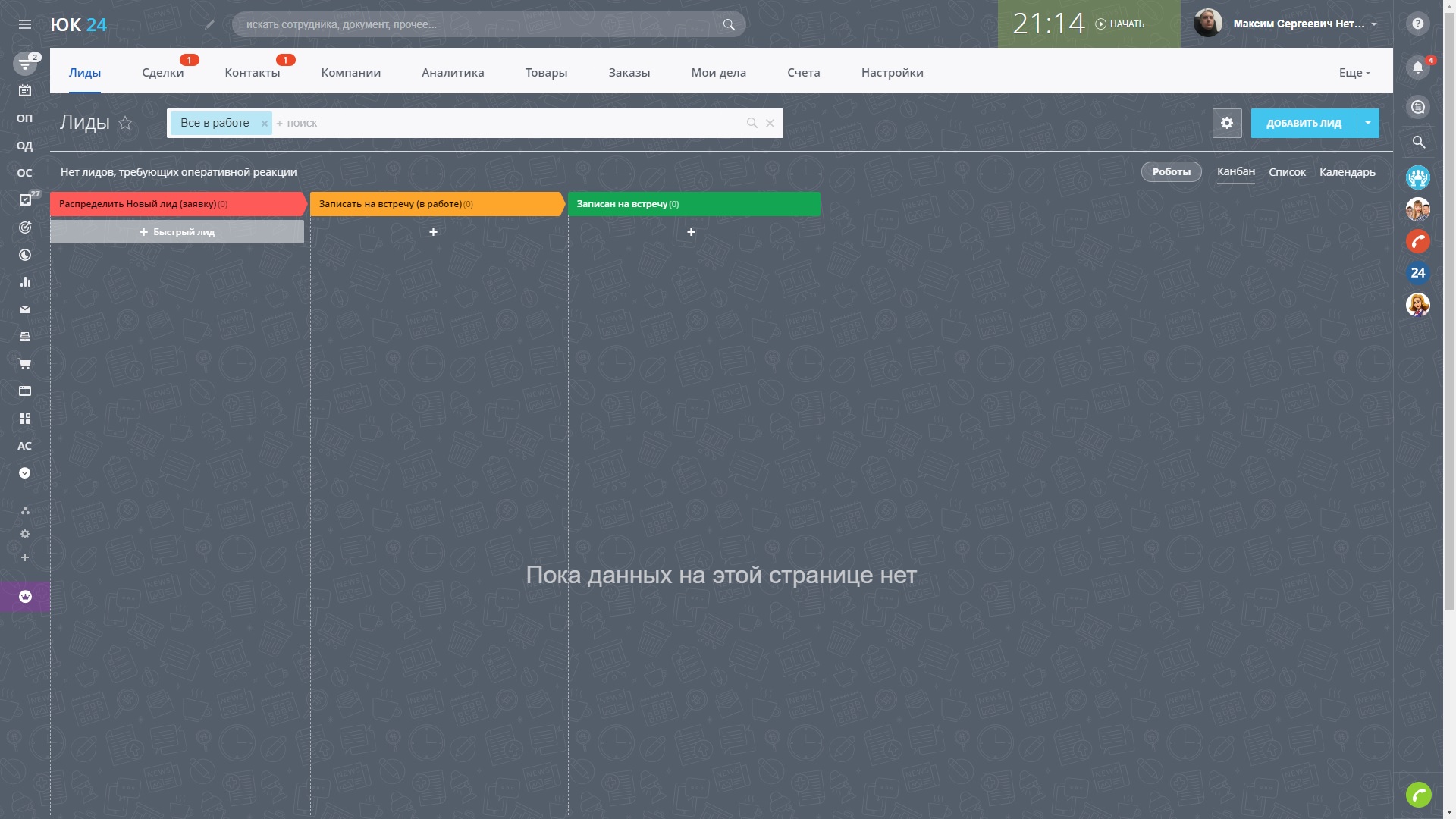
Task: Open the mail envelope sidebar icon
Action: point(24,309)
